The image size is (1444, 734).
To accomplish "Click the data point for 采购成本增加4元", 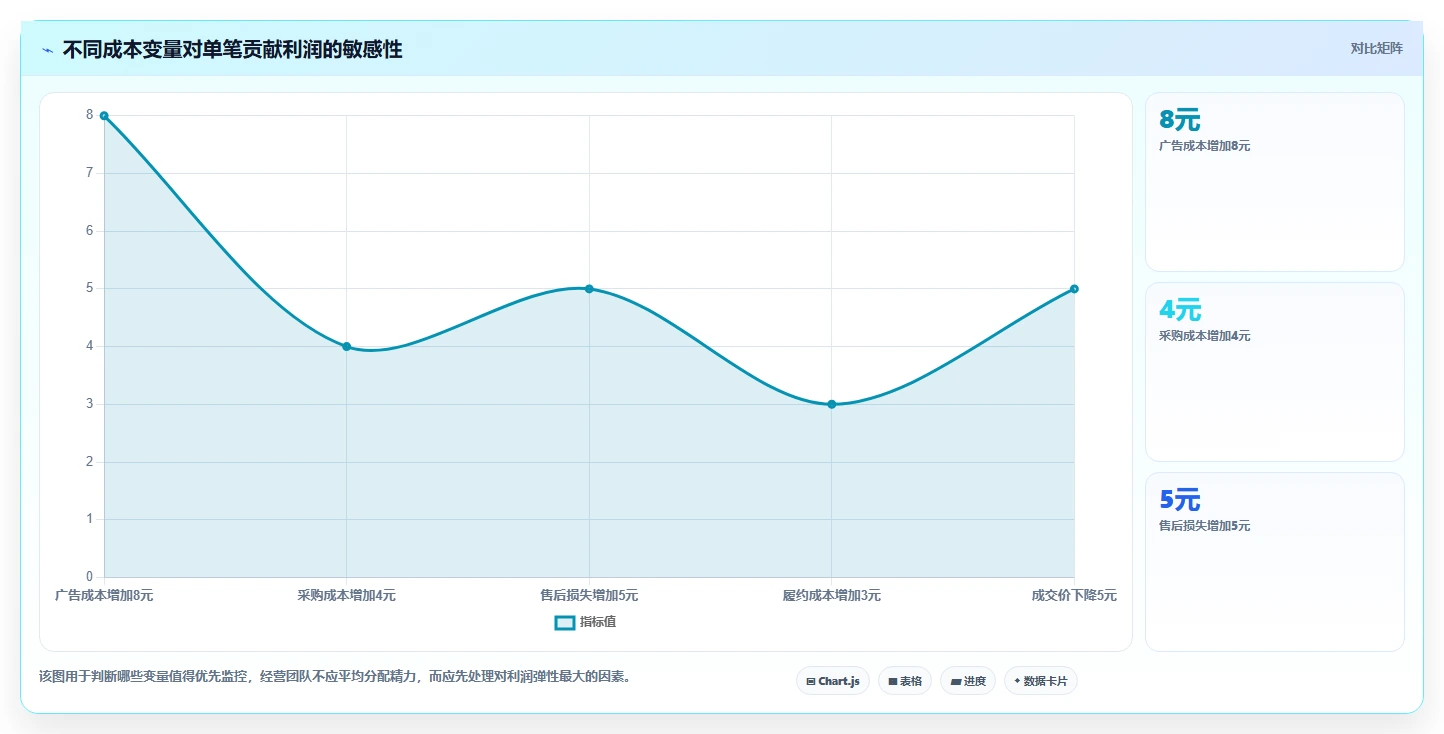I will click(x=346, y=347).
